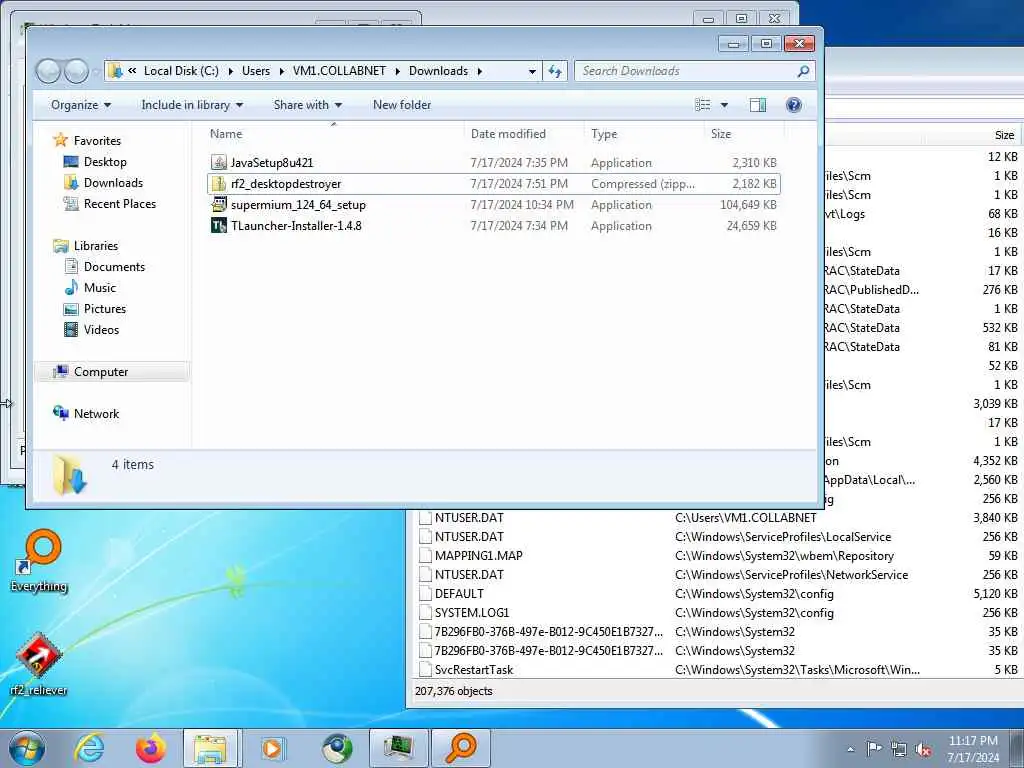Image resolution: width=1024 pixels, height=768 pixels.
Task: Launch Firefox from taskbar
Action: (x=150, y=748)
